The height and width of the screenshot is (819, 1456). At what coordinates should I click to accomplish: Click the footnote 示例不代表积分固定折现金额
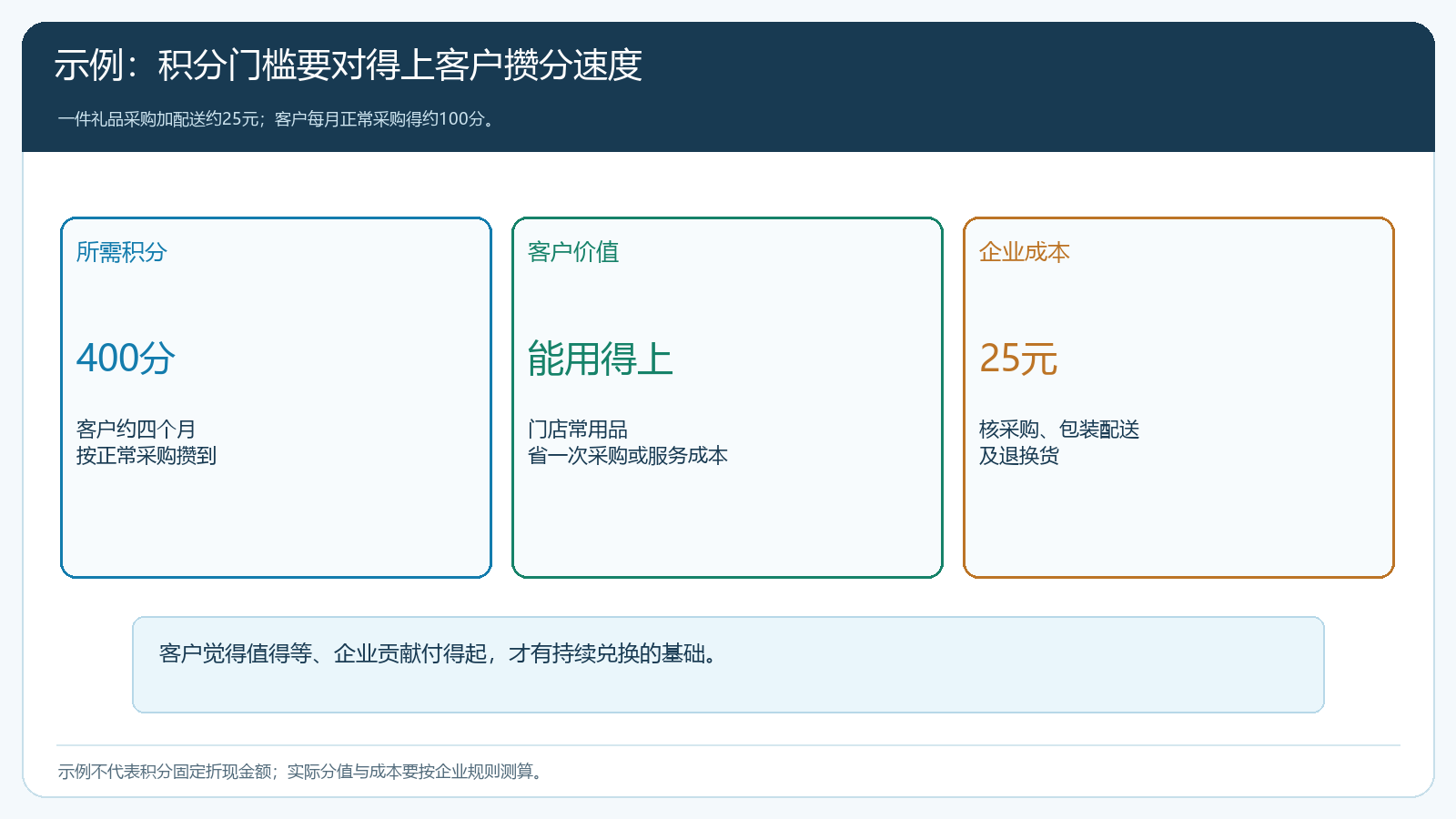[302, 772]
